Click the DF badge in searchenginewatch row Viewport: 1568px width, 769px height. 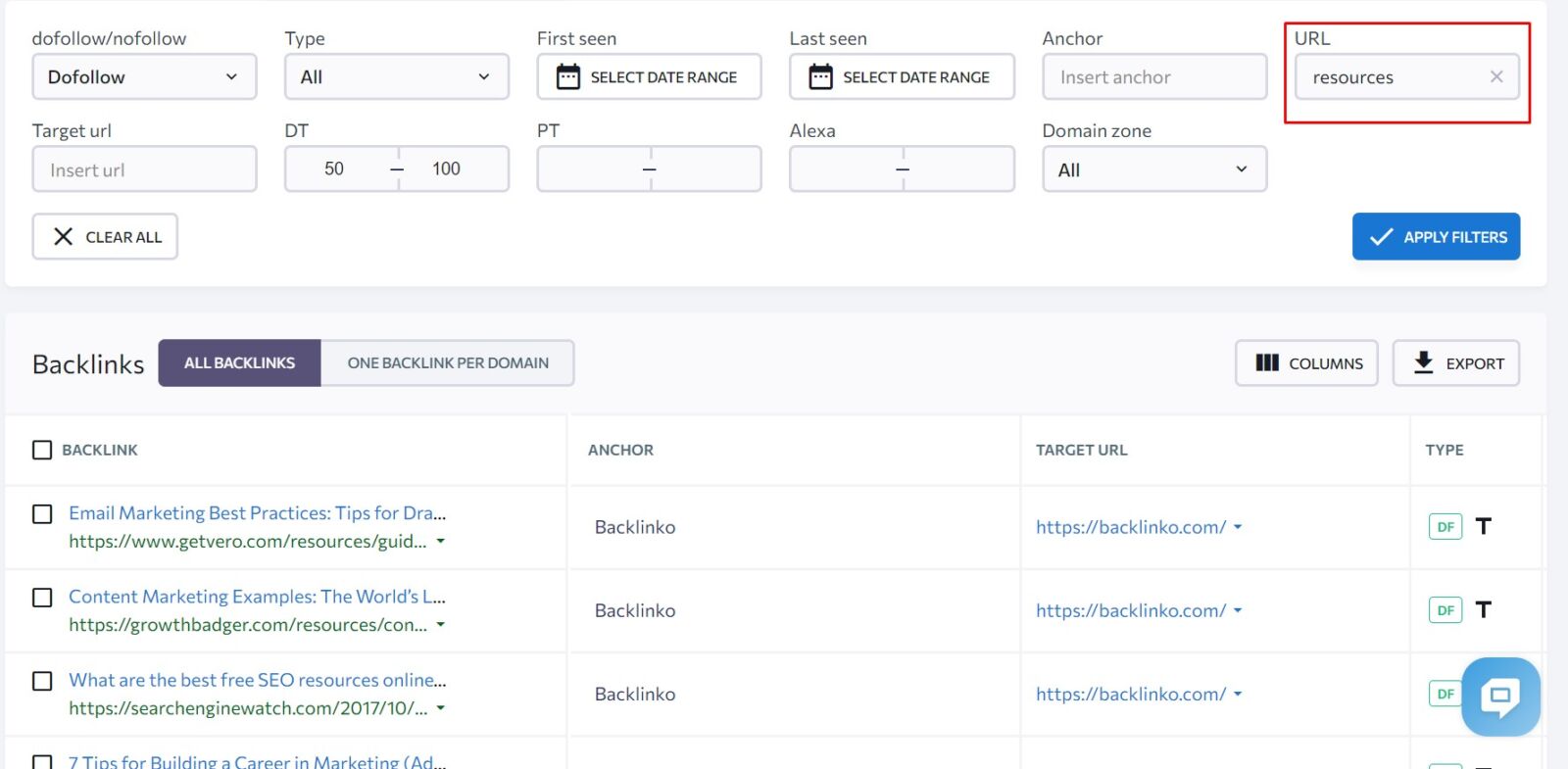1445,694
